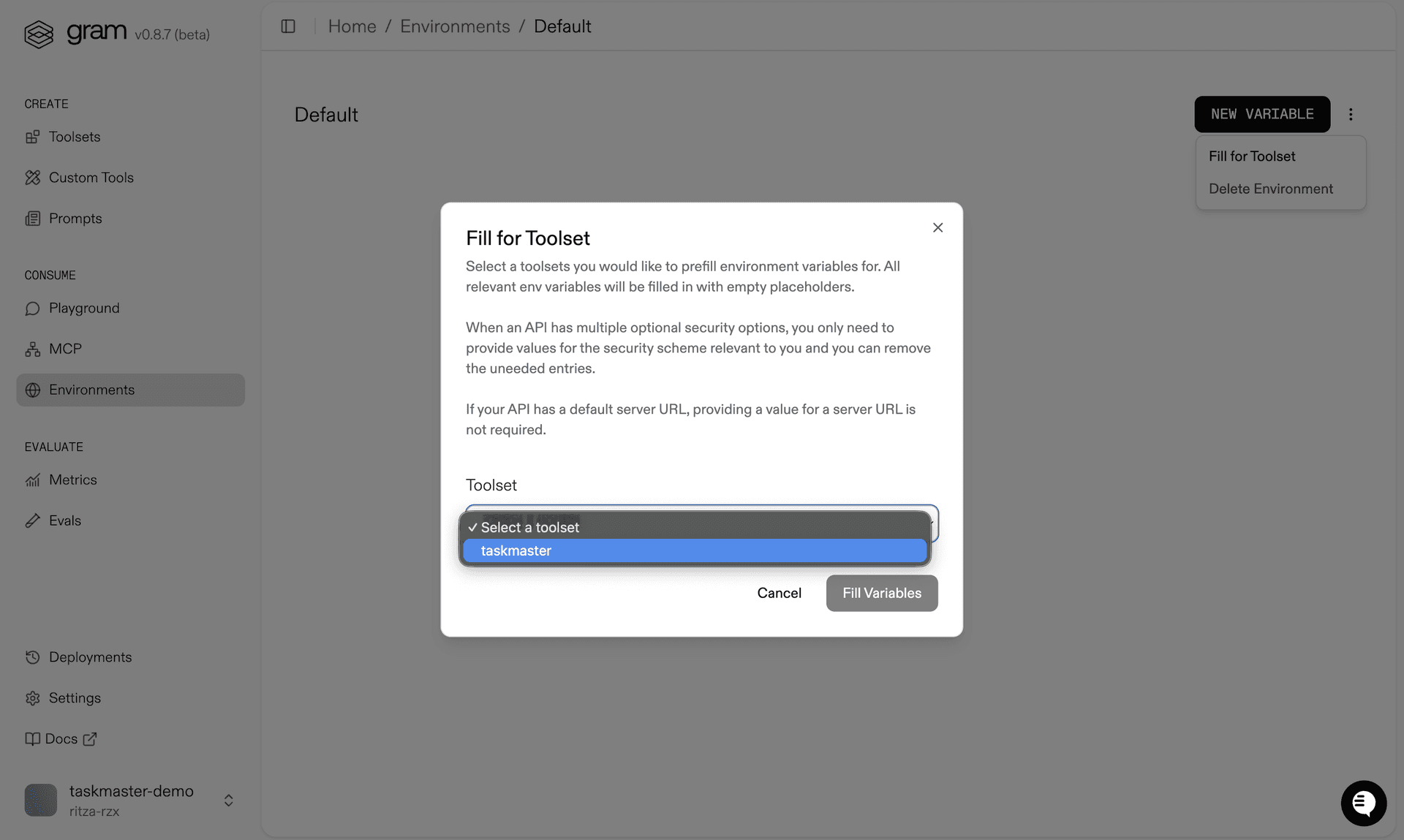The width and height of the screenshot is (1404, 840).
Task: Open the chat support bubble
Action: pyautogui.click(x=1362, y=803)
